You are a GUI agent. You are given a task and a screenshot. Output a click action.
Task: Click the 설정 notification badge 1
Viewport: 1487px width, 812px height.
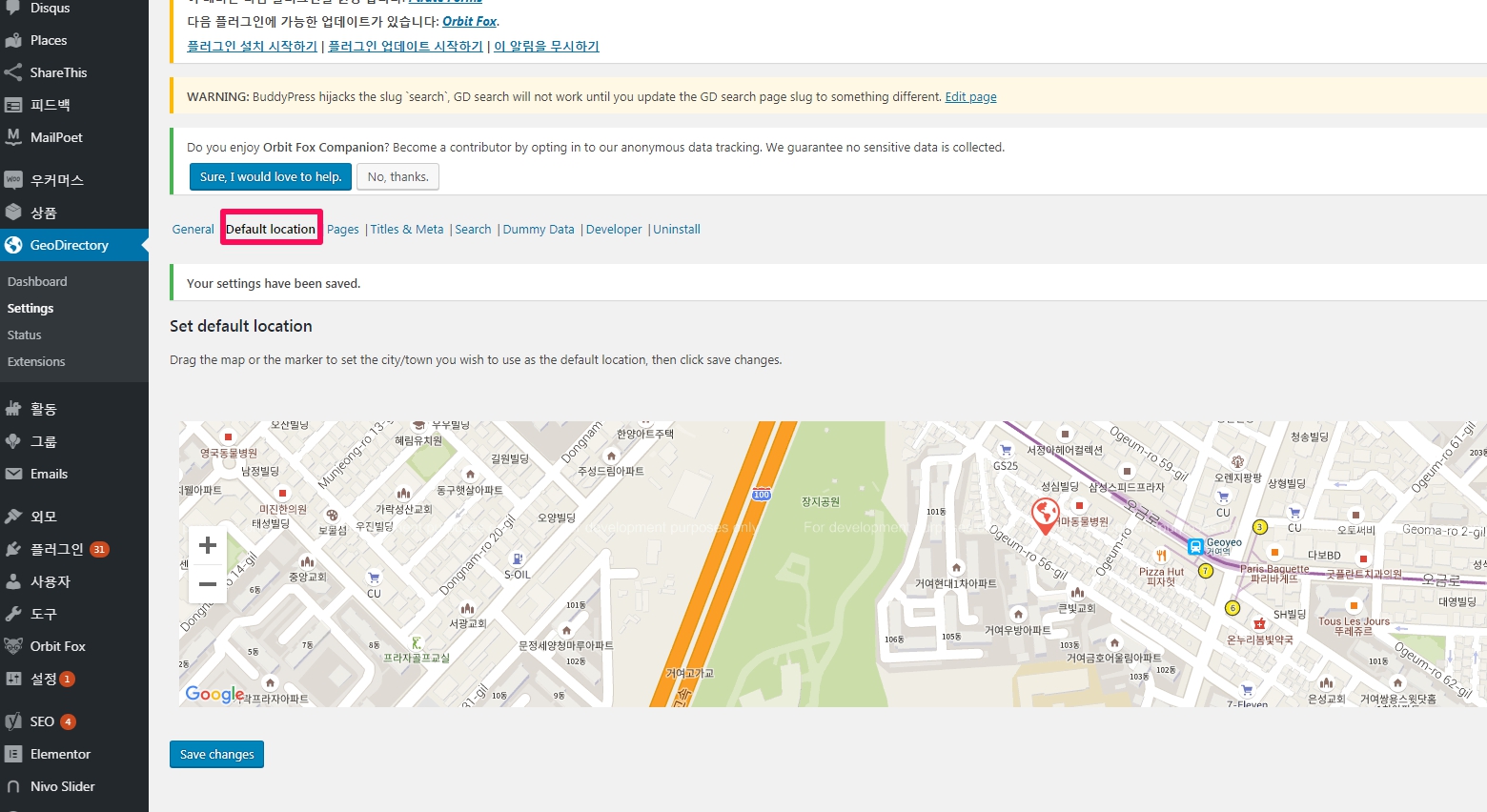click(68, 679)
